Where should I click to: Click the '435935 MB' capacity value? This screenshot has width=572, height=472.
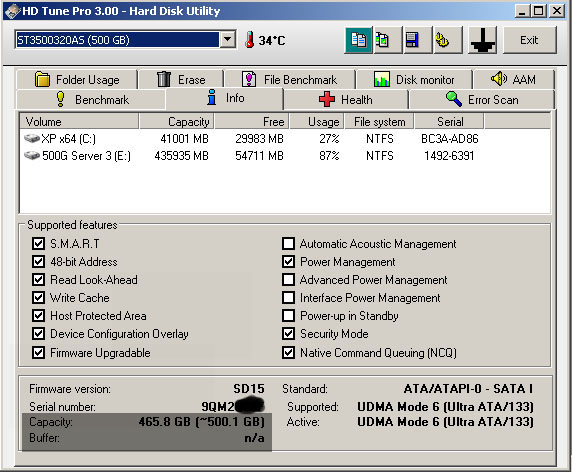(x=181, y=156)
